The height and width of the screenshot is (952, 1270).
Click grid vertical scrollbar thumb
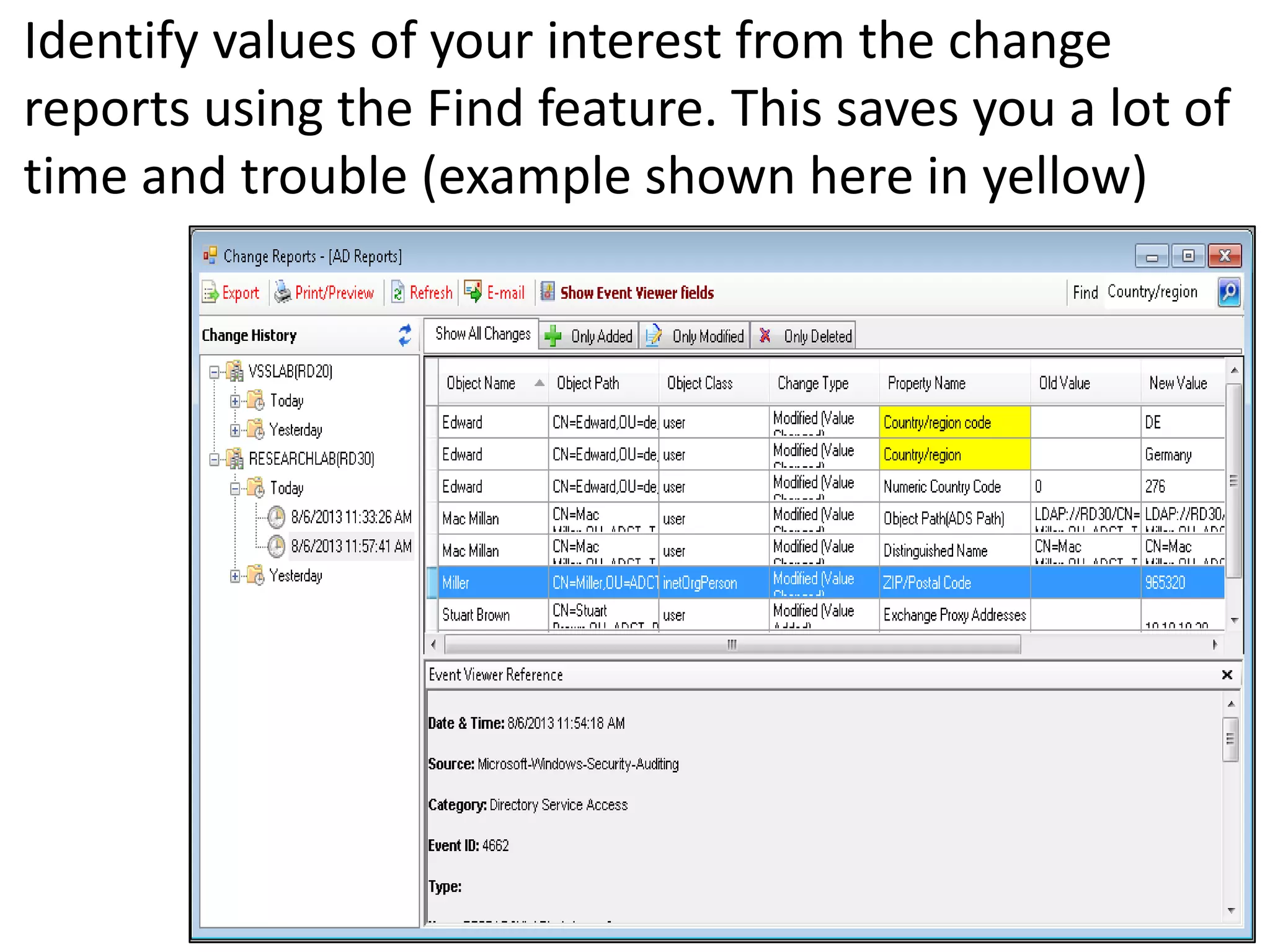tap(1233, 480)
